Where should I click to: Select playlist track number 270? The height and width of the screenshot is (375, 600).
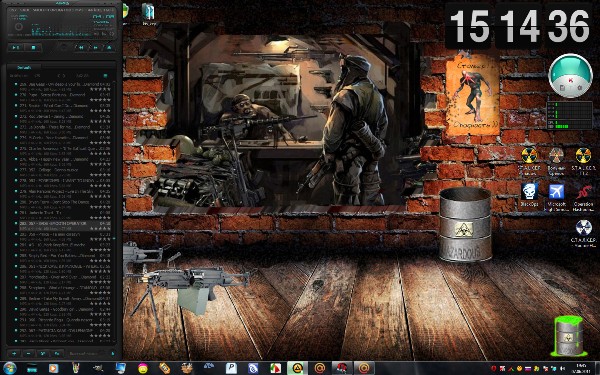pyautogui.click(x=65, y=97)
